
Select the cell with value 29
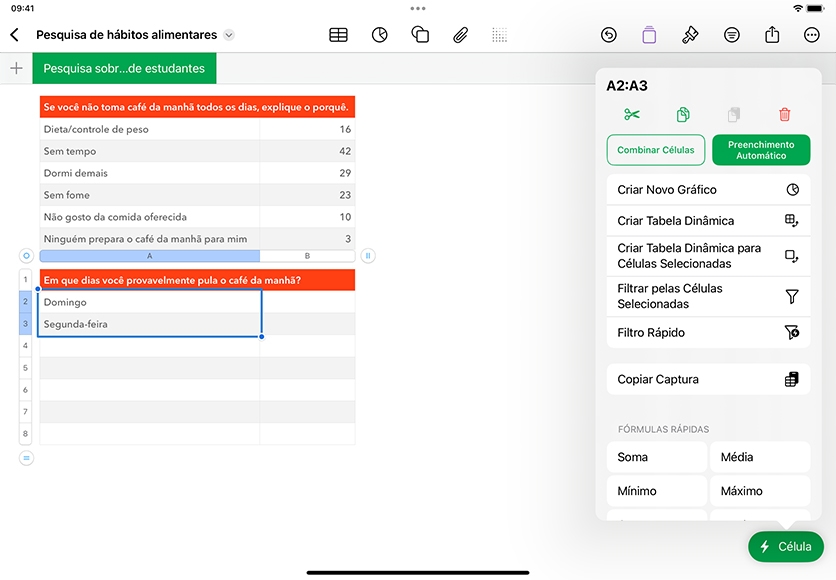click(x=307, y=173)
